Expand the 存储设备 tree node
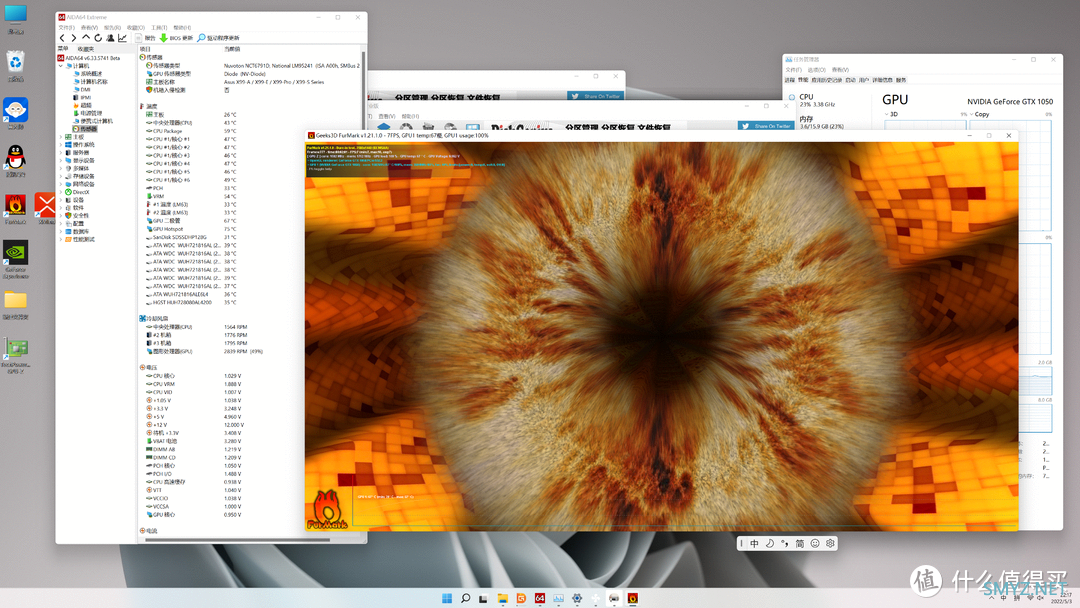Image resolution: width=1080 pixels, height=608 pixels. coord(61,176)
